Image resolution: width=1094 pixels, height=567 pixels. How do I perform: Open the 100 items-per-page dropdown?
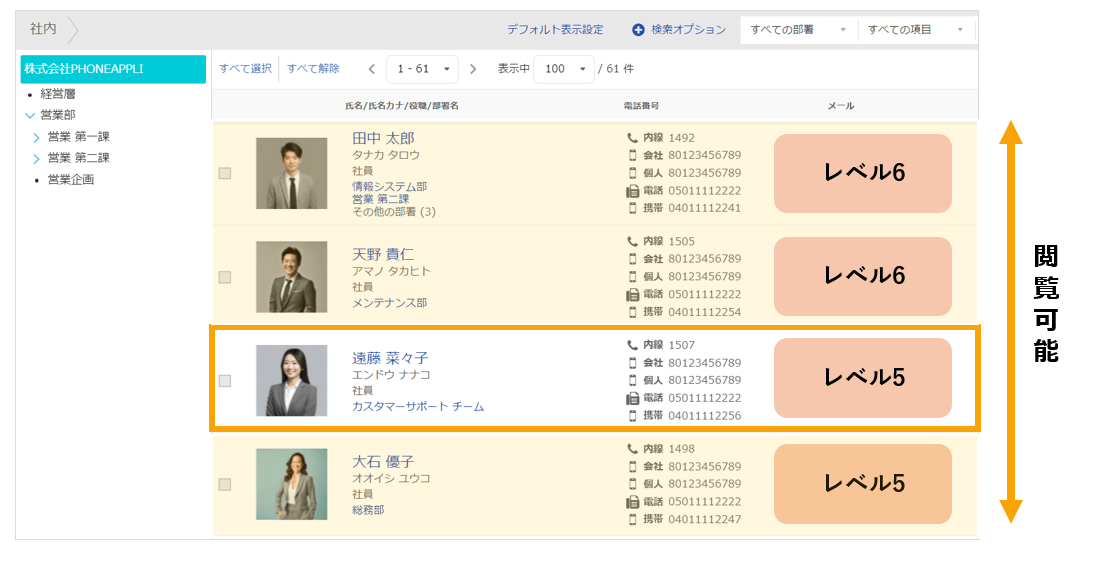coord(564,69)
